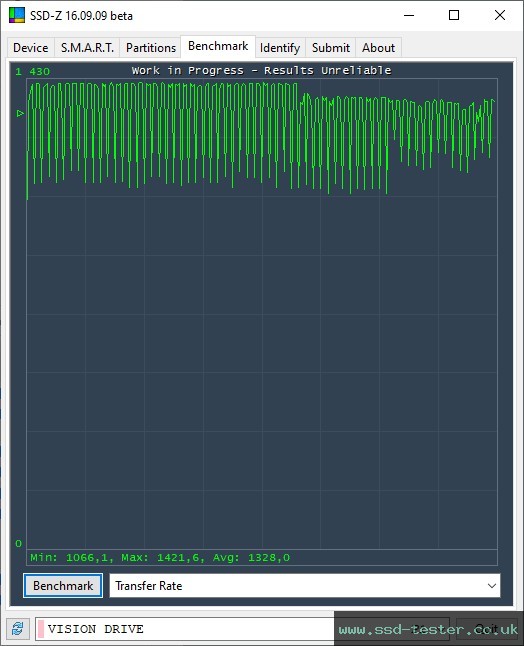Click the SSD-Z application icon

click(17, 15)
